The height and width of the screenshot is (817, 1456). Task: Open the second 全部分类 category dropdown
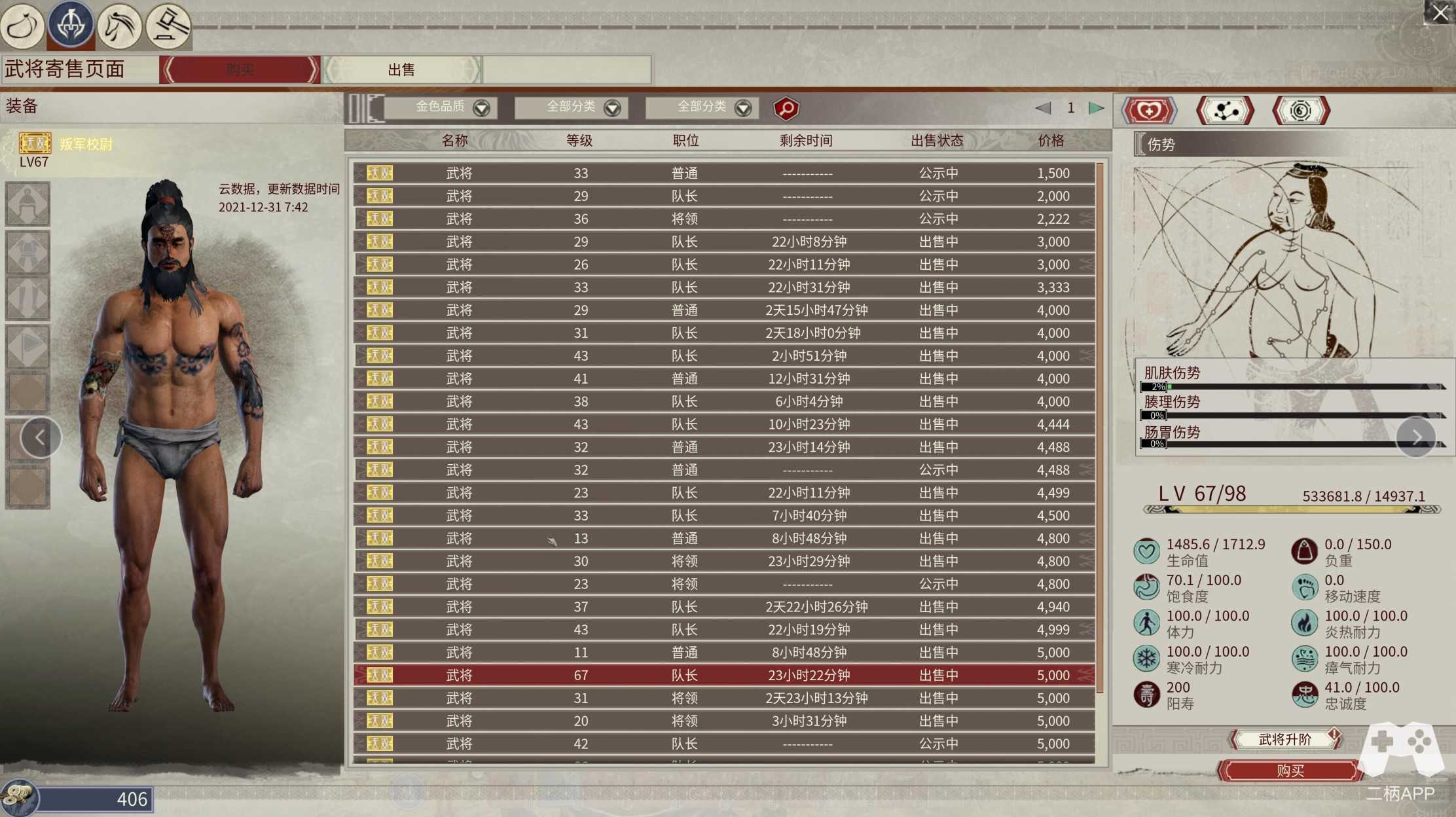click(702, 107)
